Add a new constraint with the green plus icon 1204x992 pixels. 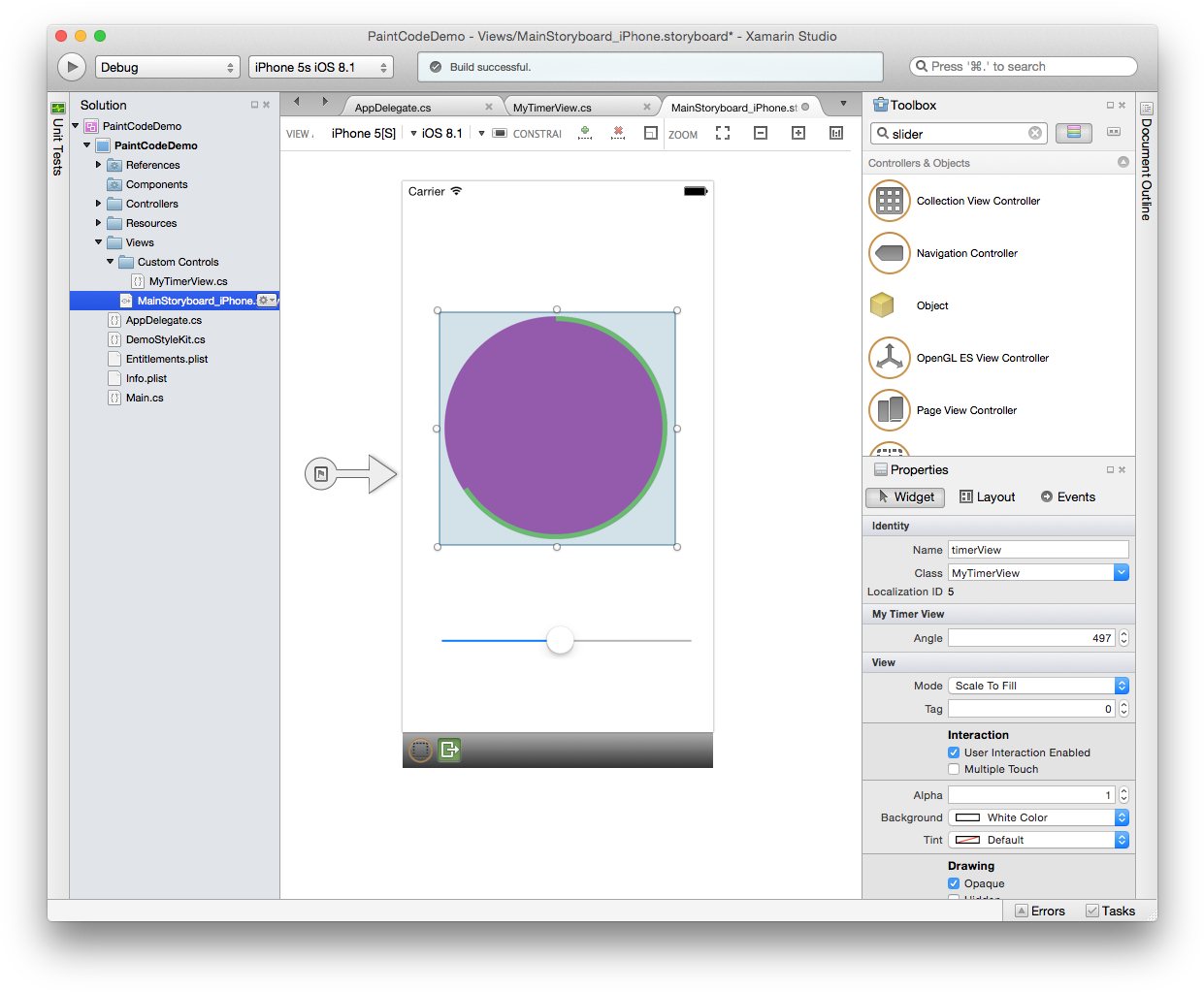(585, 134)
